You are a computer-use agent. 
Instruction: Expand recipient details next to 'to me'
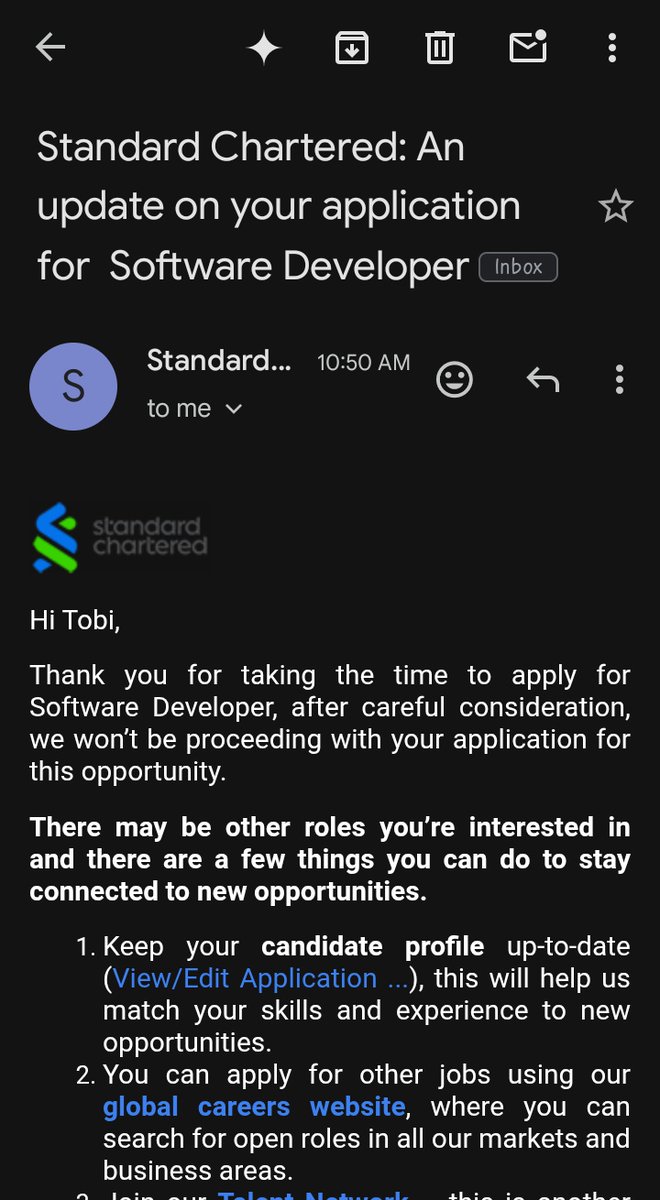click(x=234, y=409)
